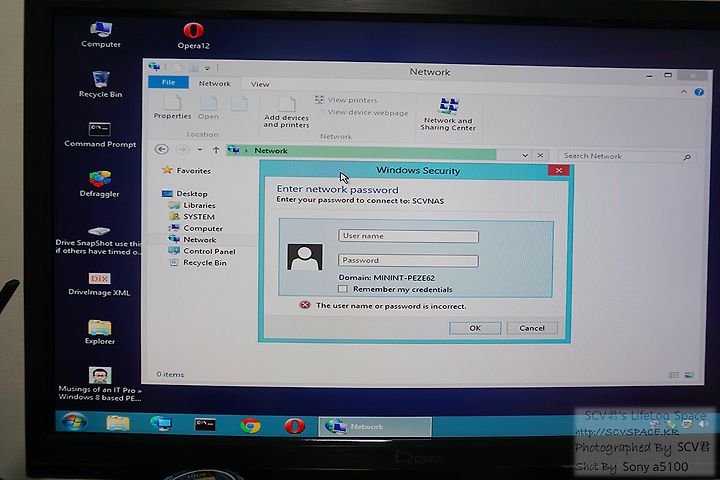Click the search magnifier icon
Image resolution: width=720 pixels, height=480 pixels.
pos(687,157)
